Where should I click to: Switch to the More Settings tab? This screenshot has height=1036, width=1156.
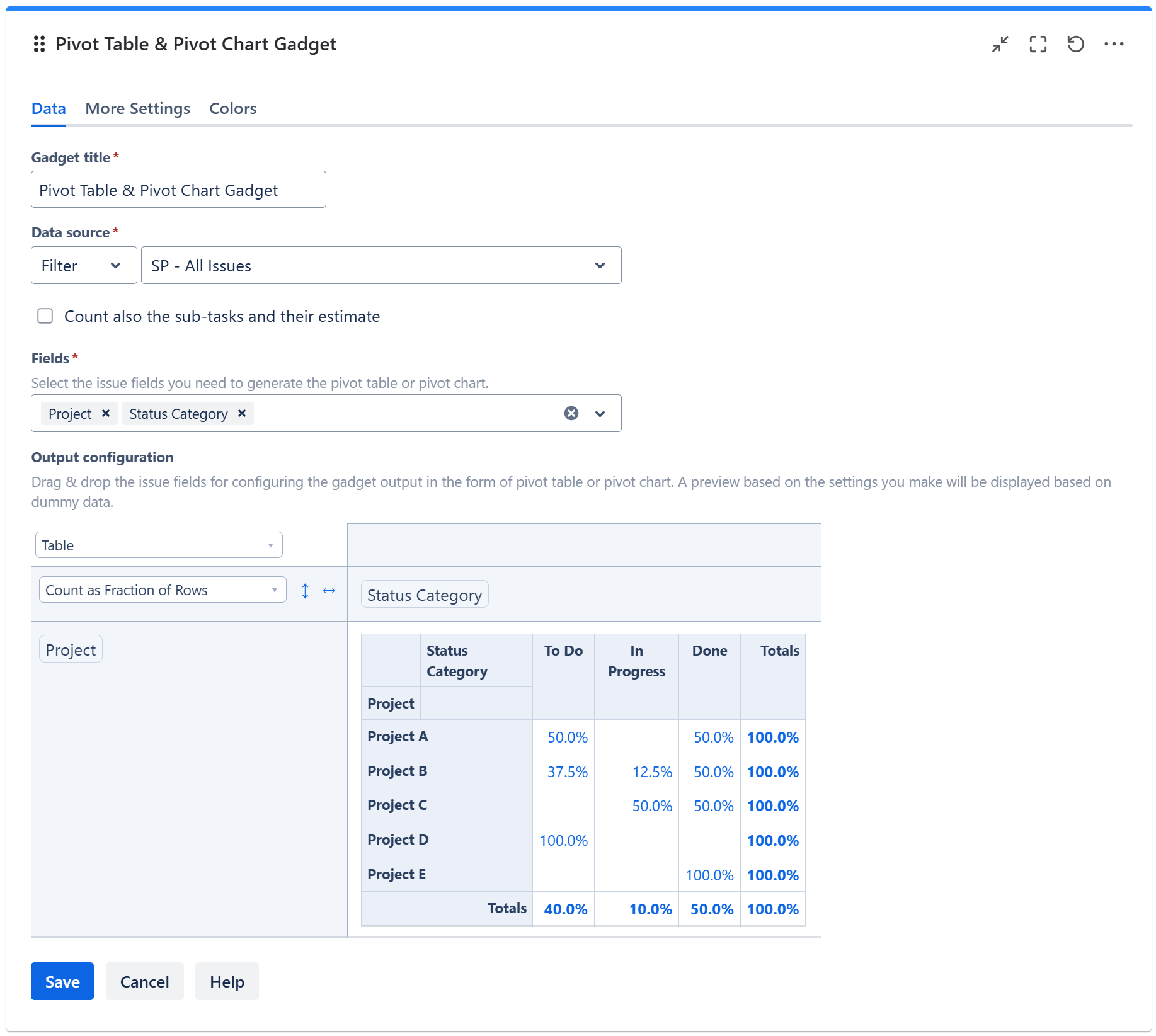[x=137, y=109]
